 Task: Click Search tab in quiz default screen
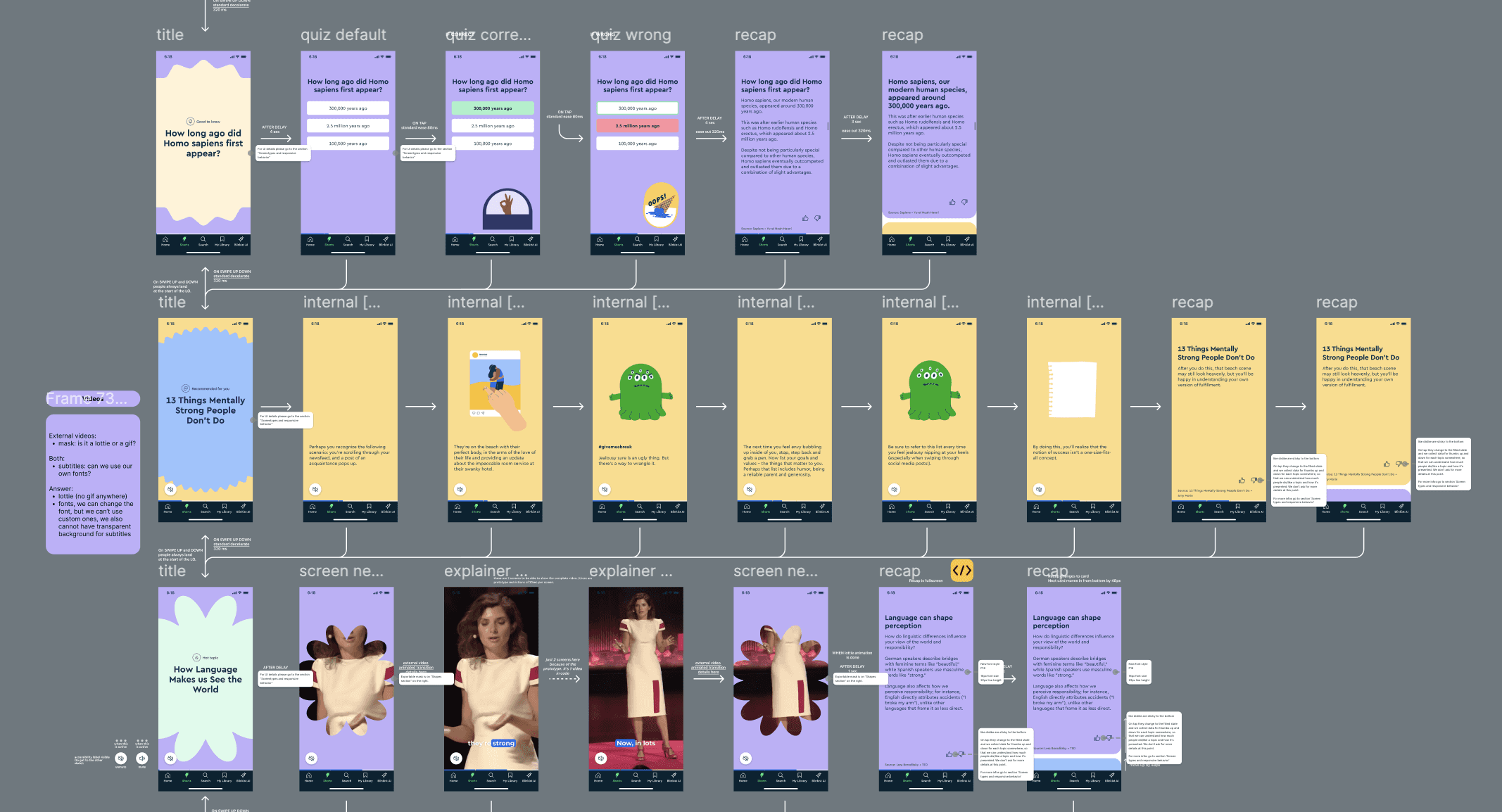(x=348, y=241)
